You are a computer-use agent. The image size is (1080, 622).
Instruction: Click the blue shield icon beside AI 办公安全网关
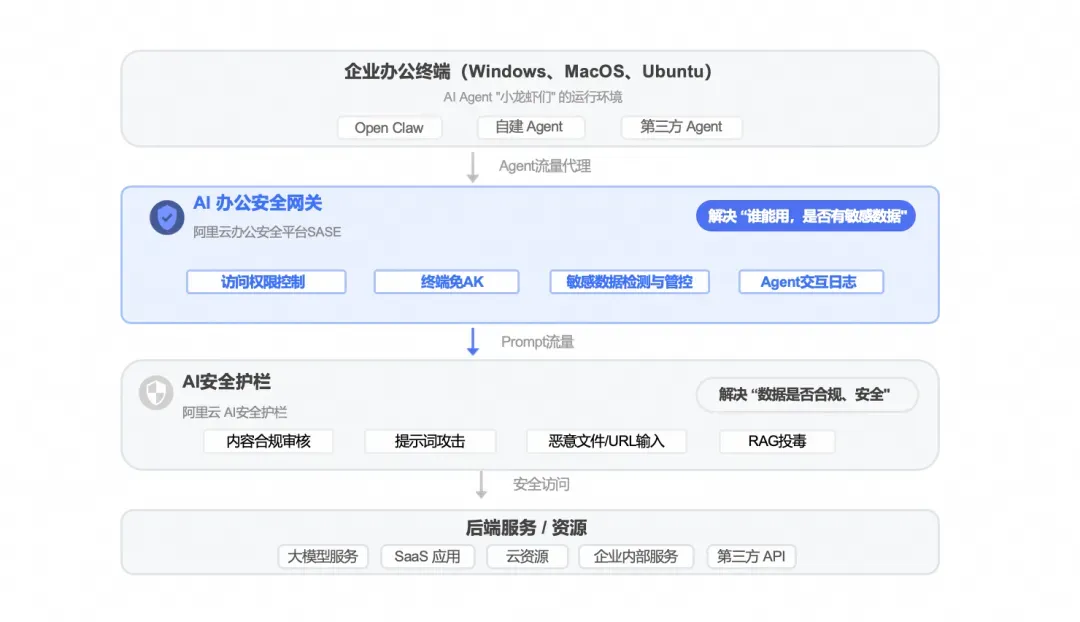(167, 218)
